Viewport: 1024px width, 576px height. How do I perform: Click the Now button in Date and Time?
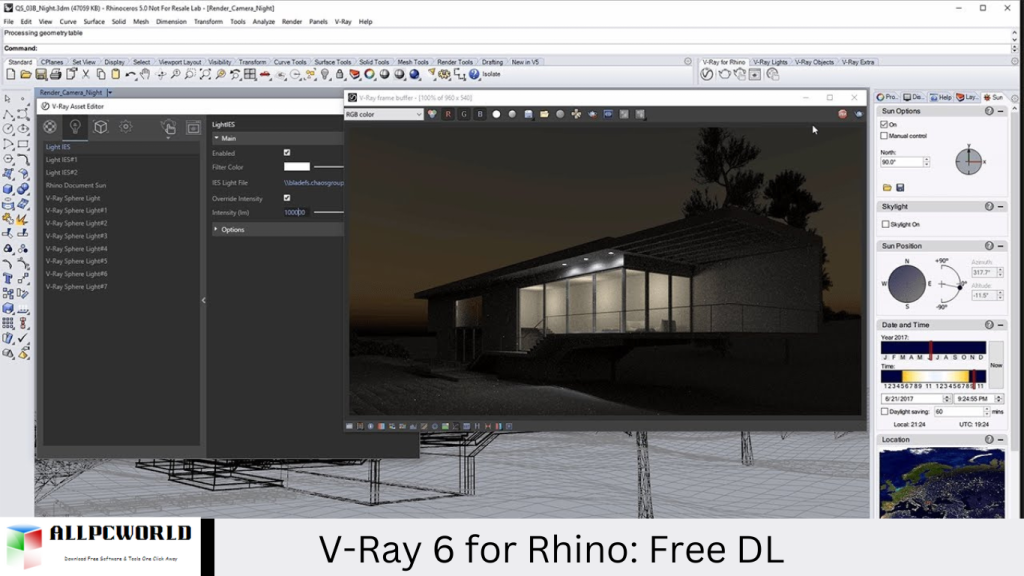[x=996, y=366]
